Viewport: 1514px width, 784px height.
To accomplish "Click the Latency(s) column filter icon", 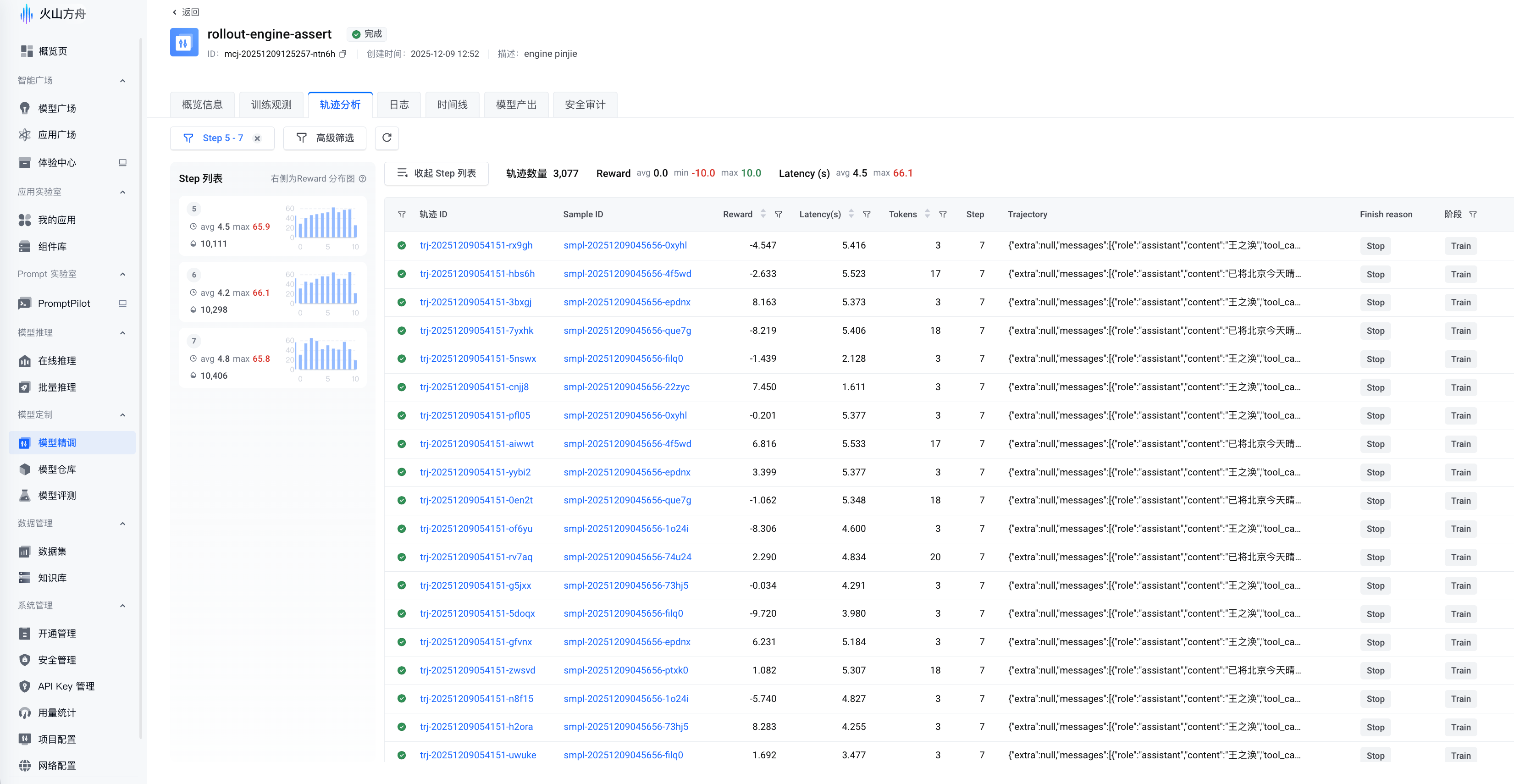I will tap(866, 215).
